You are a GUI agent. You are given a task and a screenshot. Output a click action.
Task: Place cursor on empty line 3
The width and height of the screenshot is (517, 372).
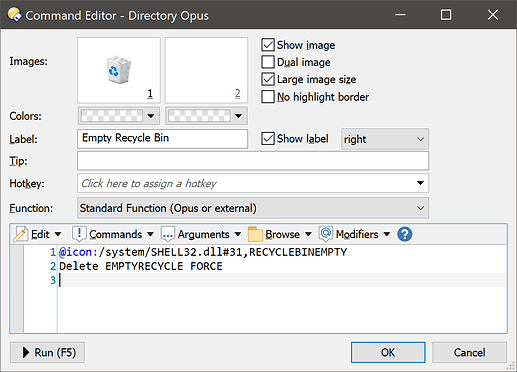point(283,280)
